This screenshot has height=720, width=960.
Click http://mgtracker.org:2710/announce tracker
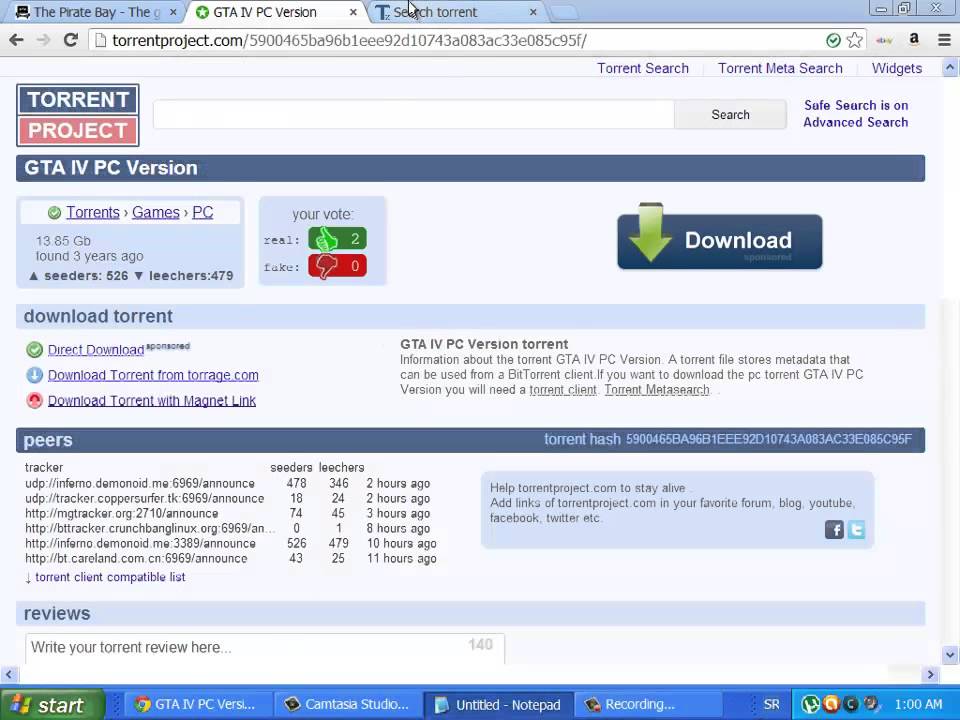[121, 514]
